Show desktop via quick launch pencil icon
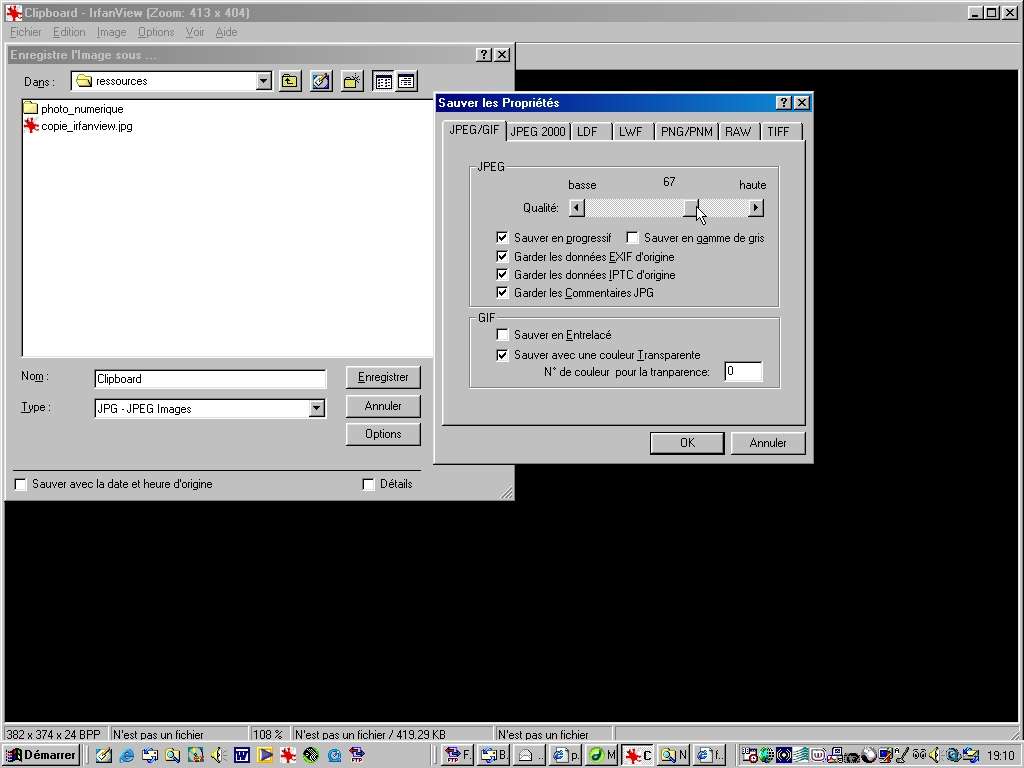 103,755
